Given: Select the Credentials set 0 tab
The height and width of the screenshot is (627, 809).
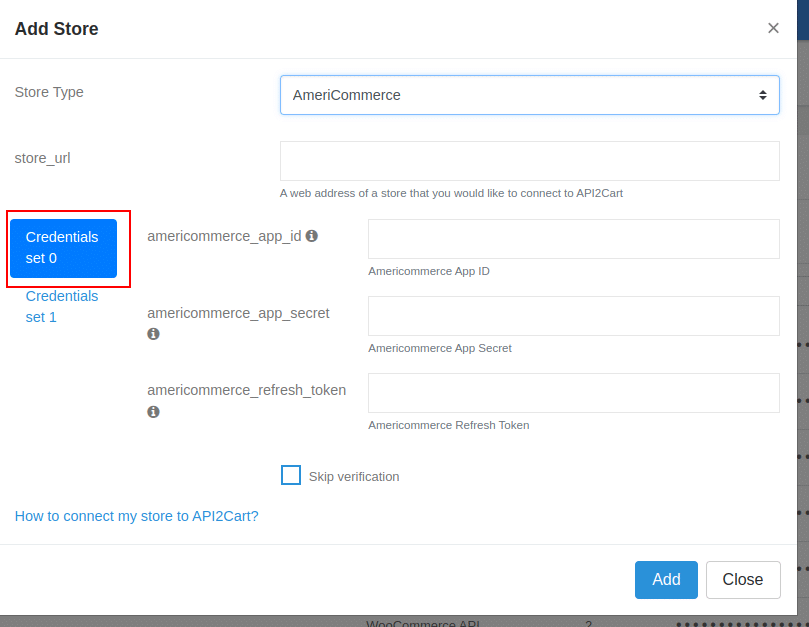Looking at the screenshot, I should click(63, 248).
